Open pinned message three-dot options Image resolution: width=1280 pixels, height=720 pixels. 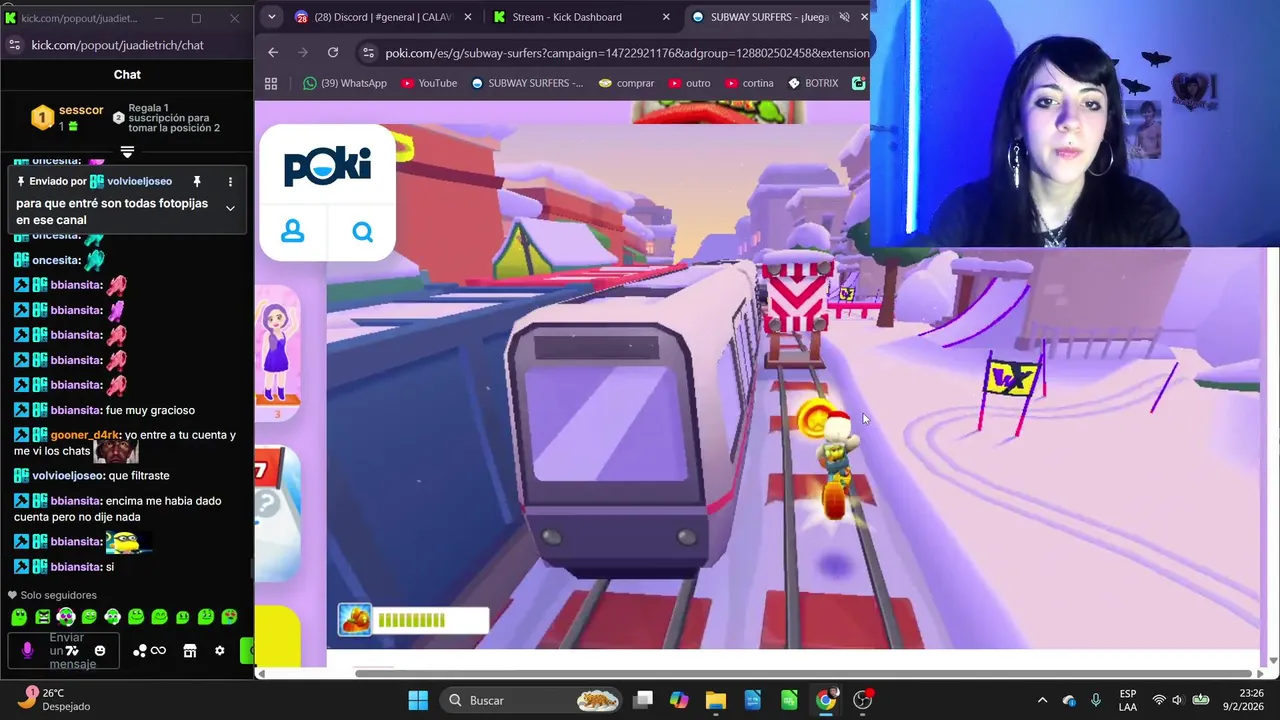pyautogui.click(x=230, y=181)
